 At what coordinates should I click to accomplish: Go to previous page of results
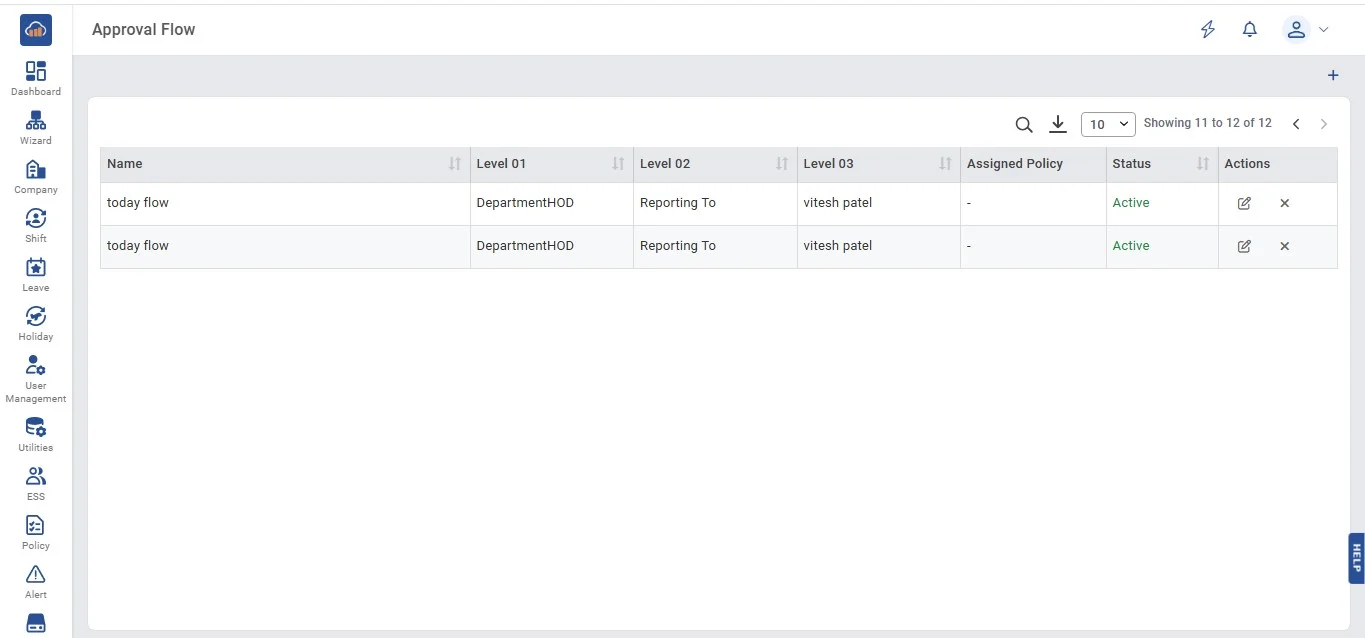pos(1296,124)
